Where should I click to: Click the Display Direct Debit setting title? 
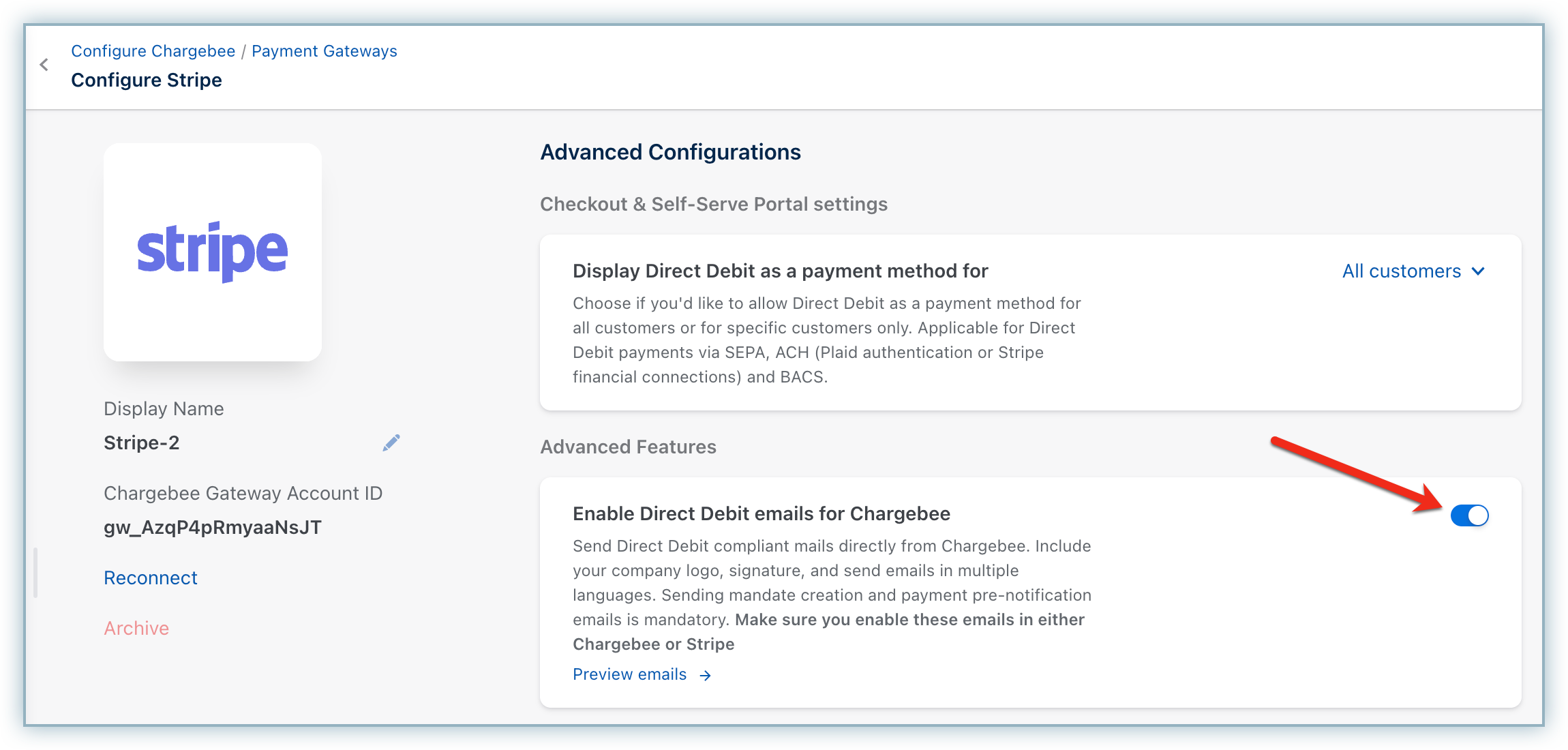pyautogui.click(x=780, y=271)
